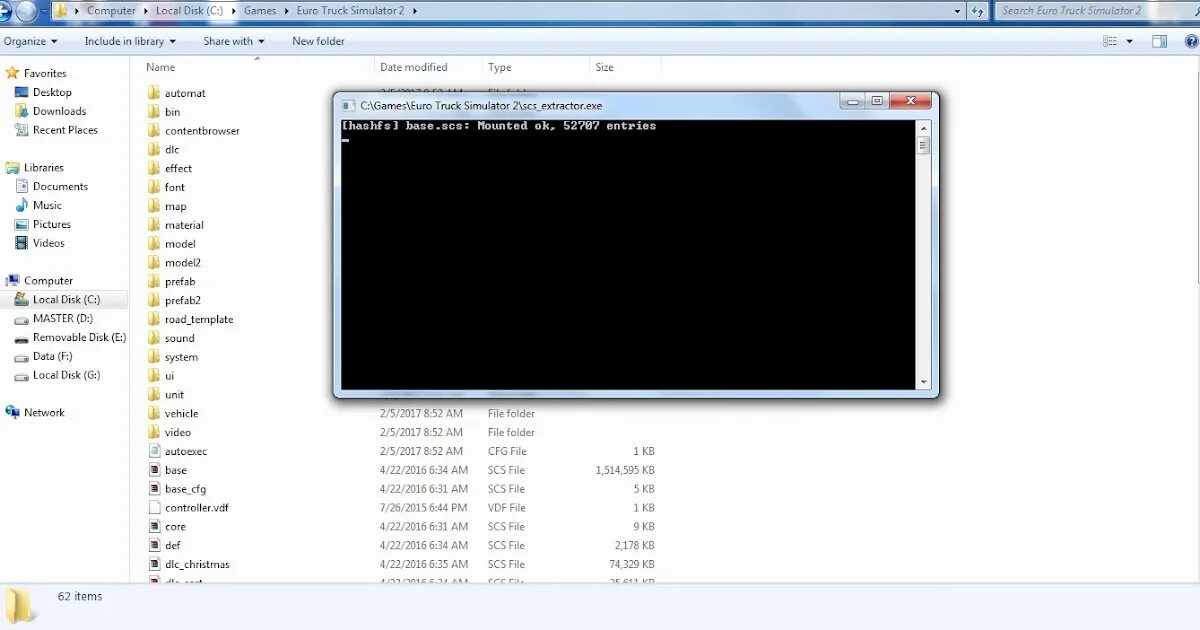
Task: Select the sound folder
Action: [x=171, y=338]
